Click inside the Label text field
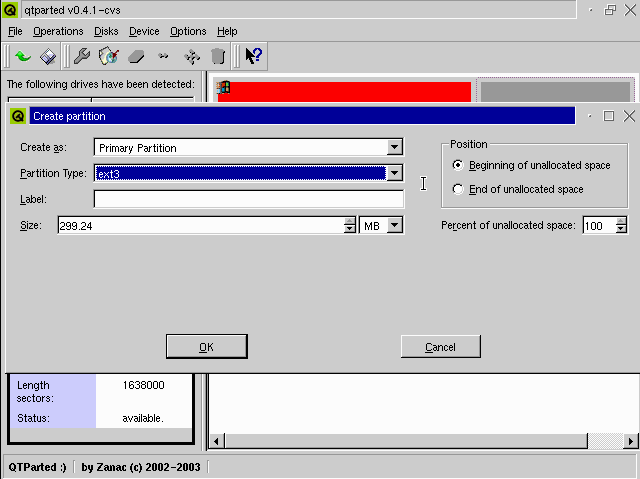The height and width of the screenshot is (479, 640). coord(249,199)
